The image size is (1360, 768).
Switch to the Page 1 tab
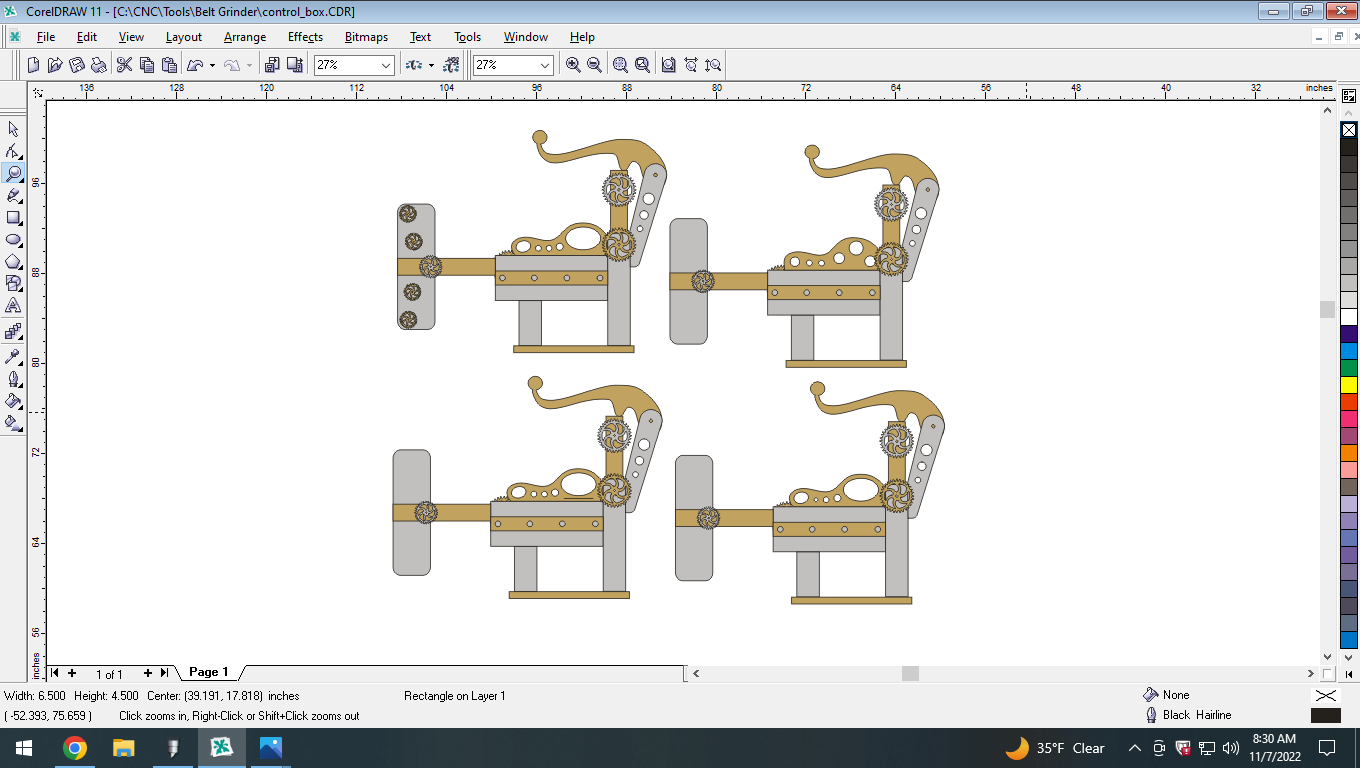208,673
